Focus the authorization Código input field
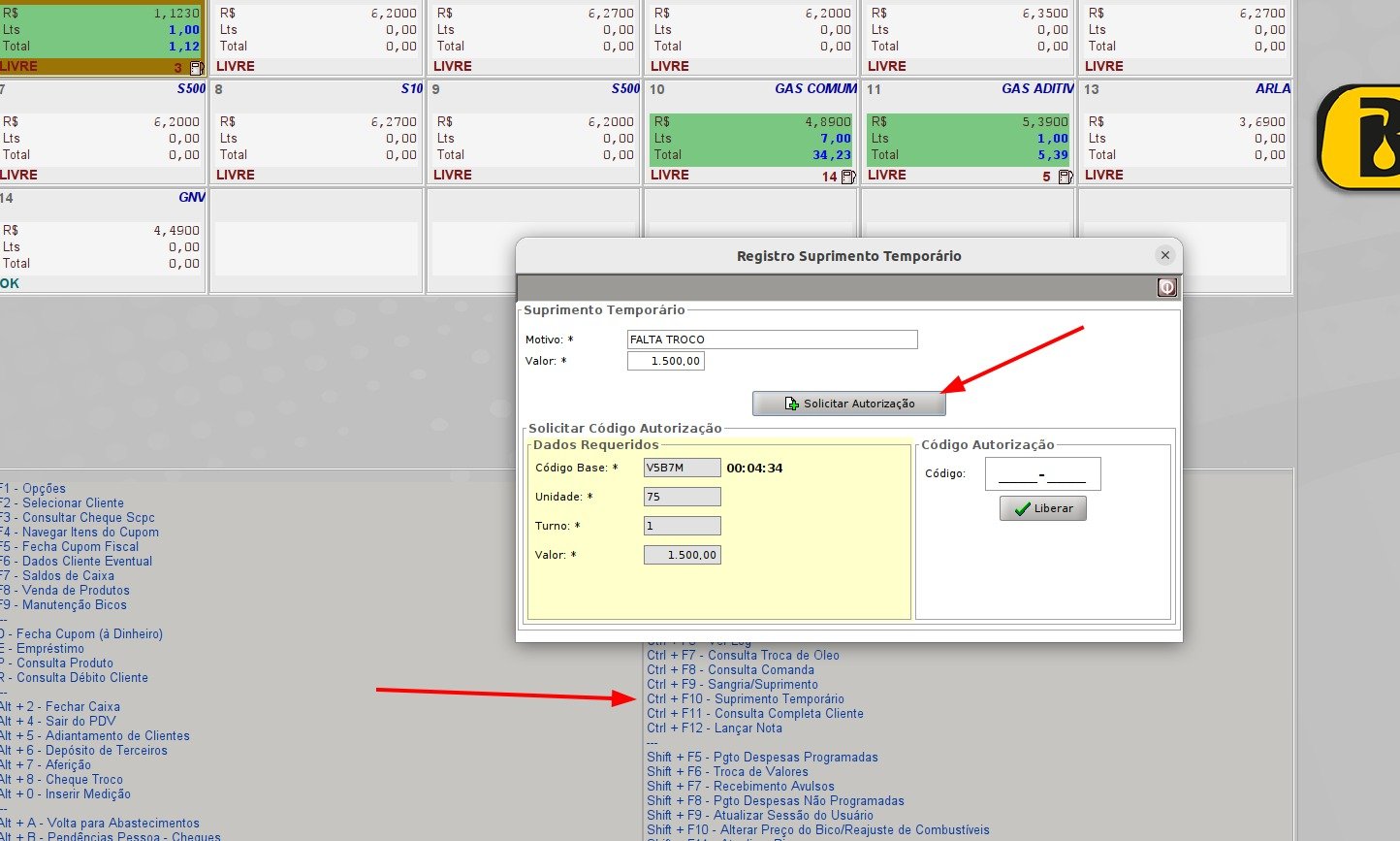The height and width of the screenshot is (841, 1400). [1042, 474]
